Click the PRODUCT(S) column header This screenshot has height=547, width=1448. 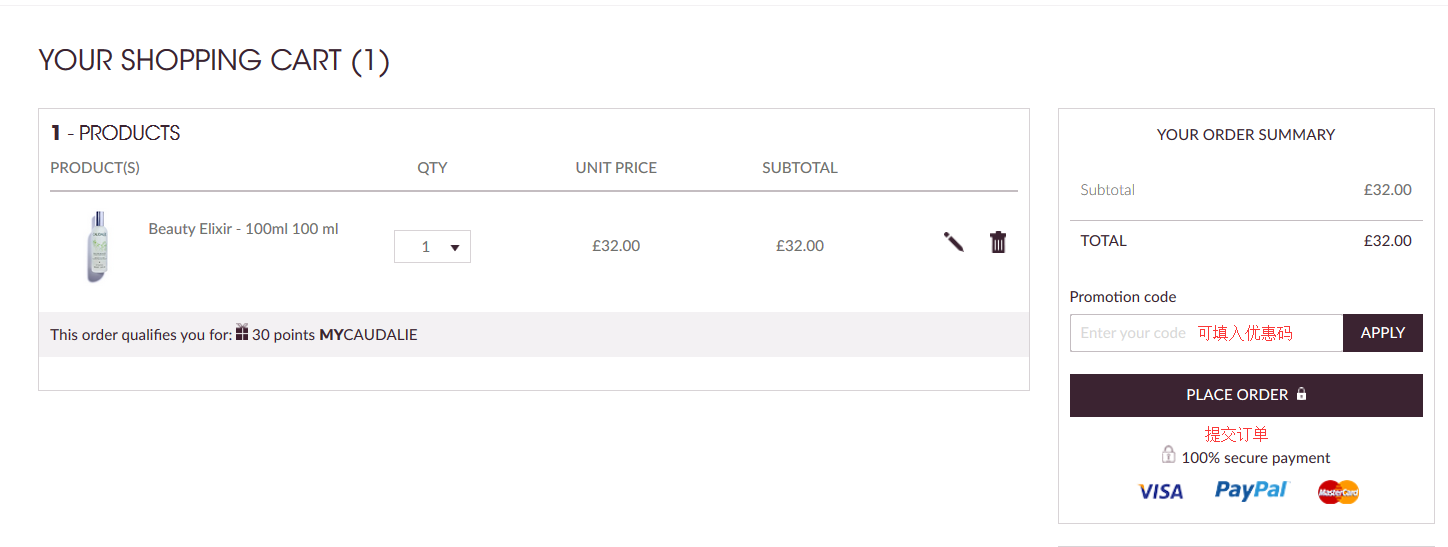pyautogui.click(x=95, y=168)
